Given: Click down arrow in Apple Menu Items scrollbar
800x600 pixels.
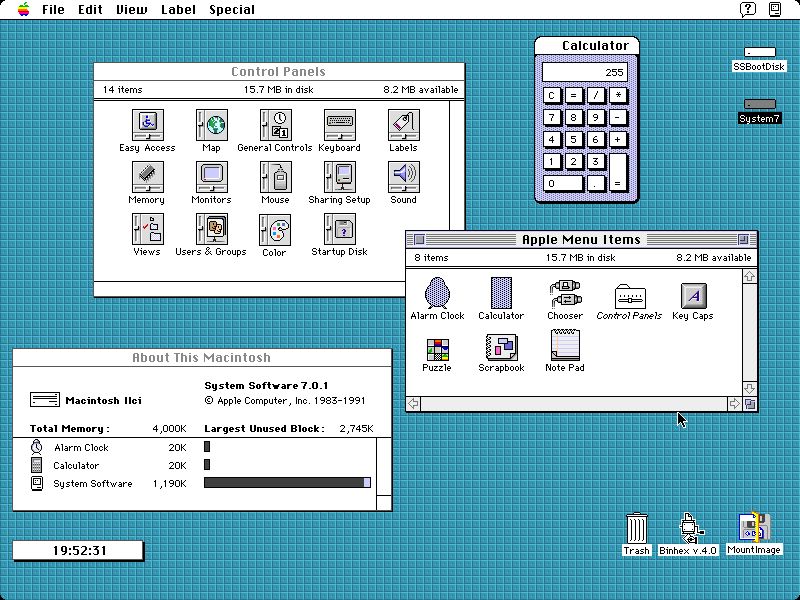Looking at the screenshot, I should (749, 388).
